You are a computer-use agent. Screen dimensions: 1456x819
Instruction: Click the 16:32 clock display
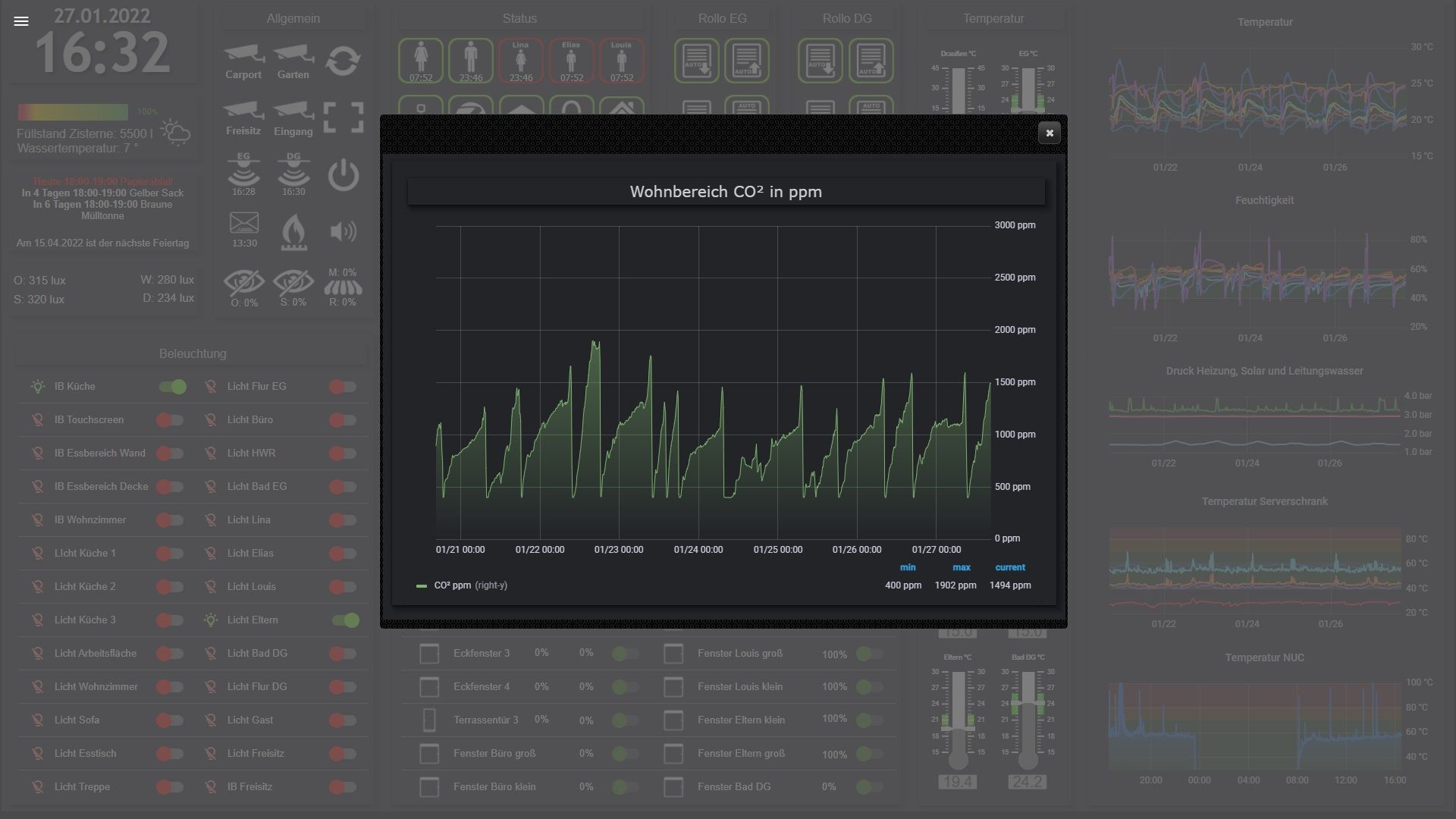(102, 53)
